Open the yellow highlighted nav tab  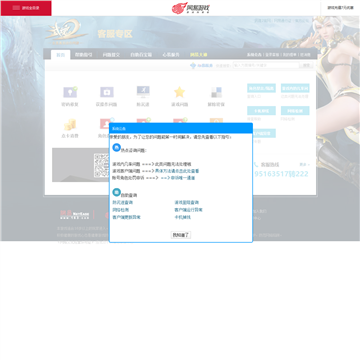tap(199, 55)
